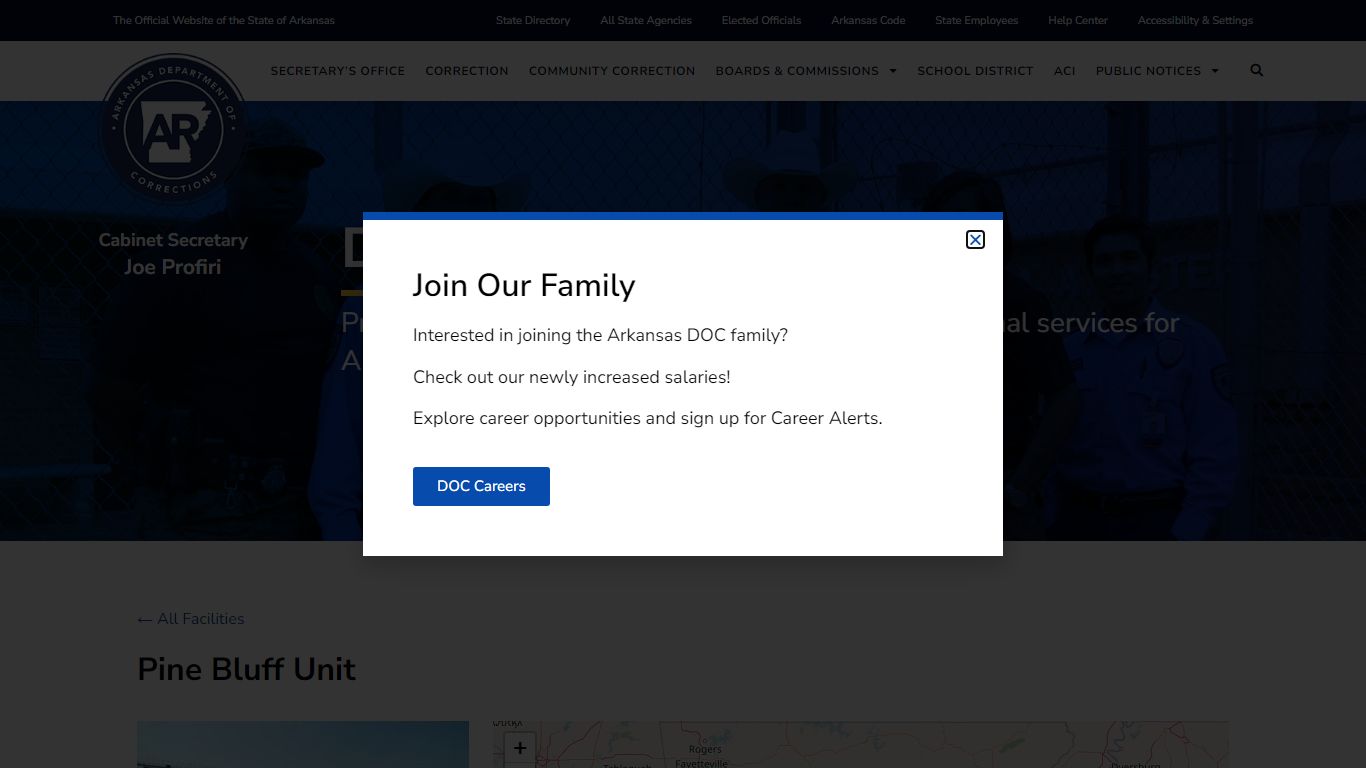
Task: Click Cabinet Secretary Joe Profiri text
Action: 173,253
